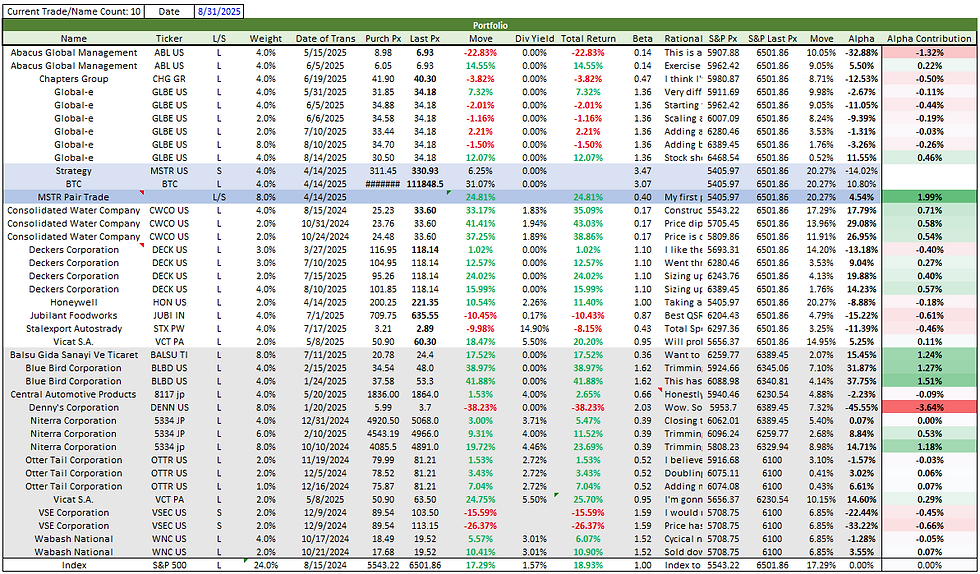The height and width of the screenshot is (574, 980).
Task: Click the 'Current Trade/Name Count: 10' cell
Action: point(74,11)
